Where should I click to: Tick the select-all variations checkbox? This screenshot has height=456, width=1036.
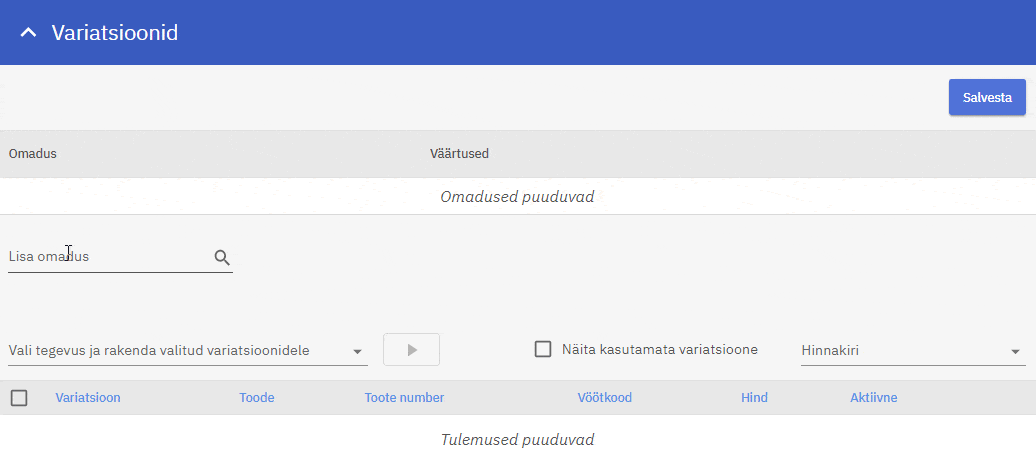19,398
